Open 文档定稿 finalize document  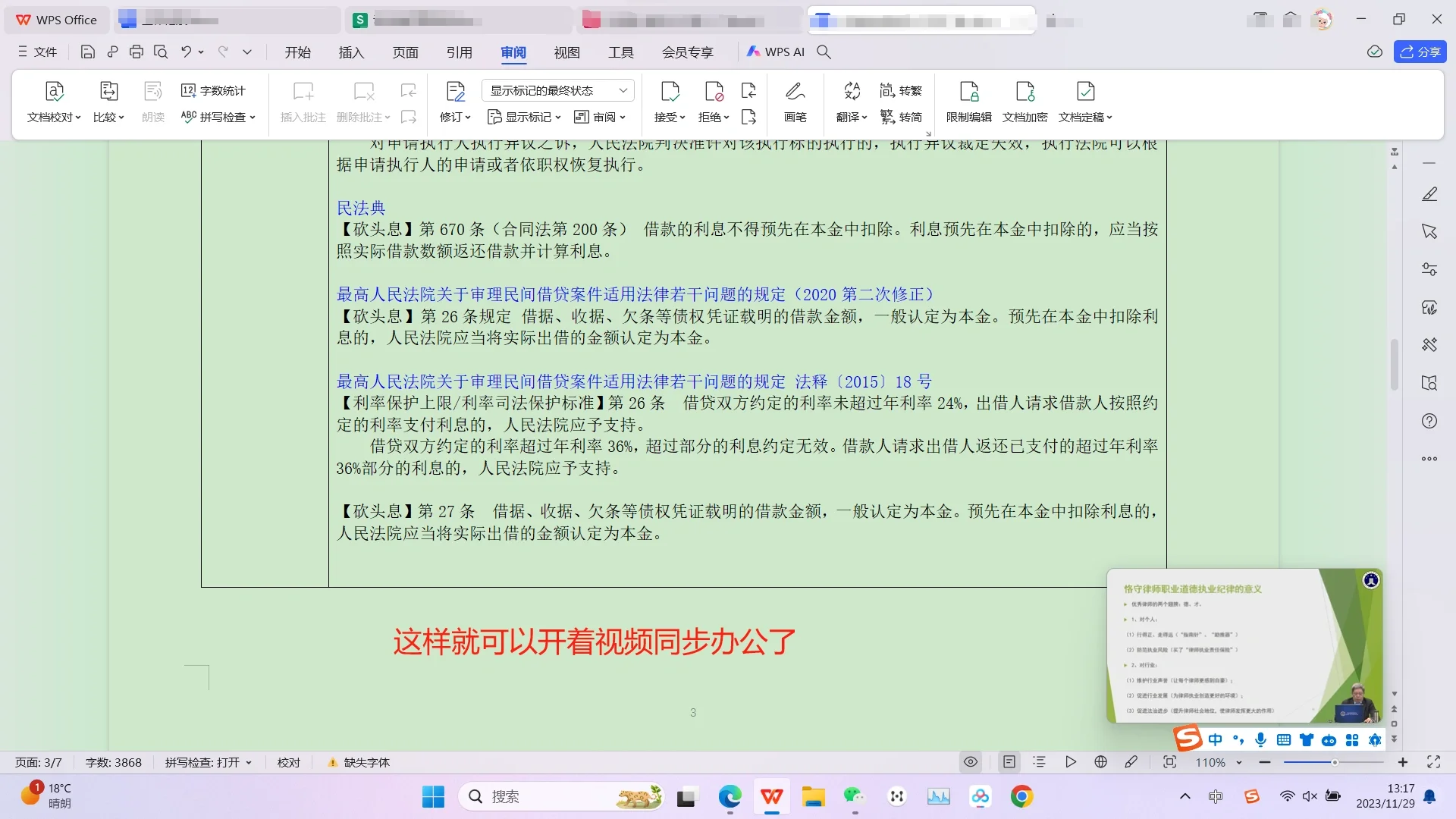[1084, 102]
